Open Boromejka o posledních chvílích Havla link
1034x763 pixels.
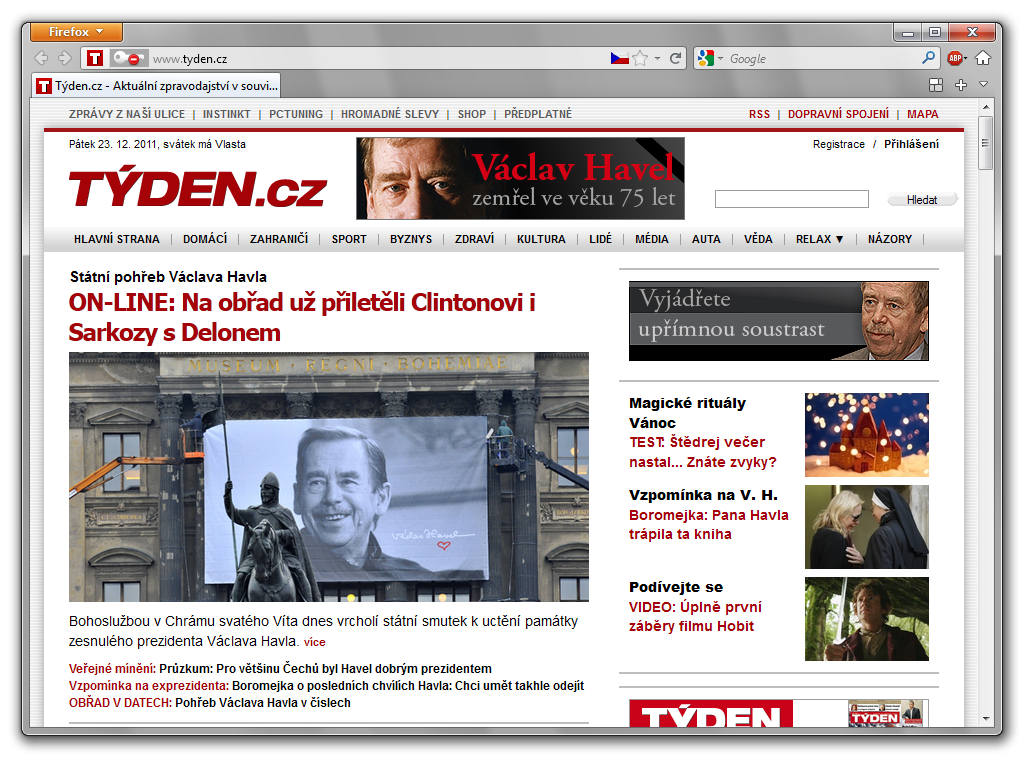(x=408, y=686)
